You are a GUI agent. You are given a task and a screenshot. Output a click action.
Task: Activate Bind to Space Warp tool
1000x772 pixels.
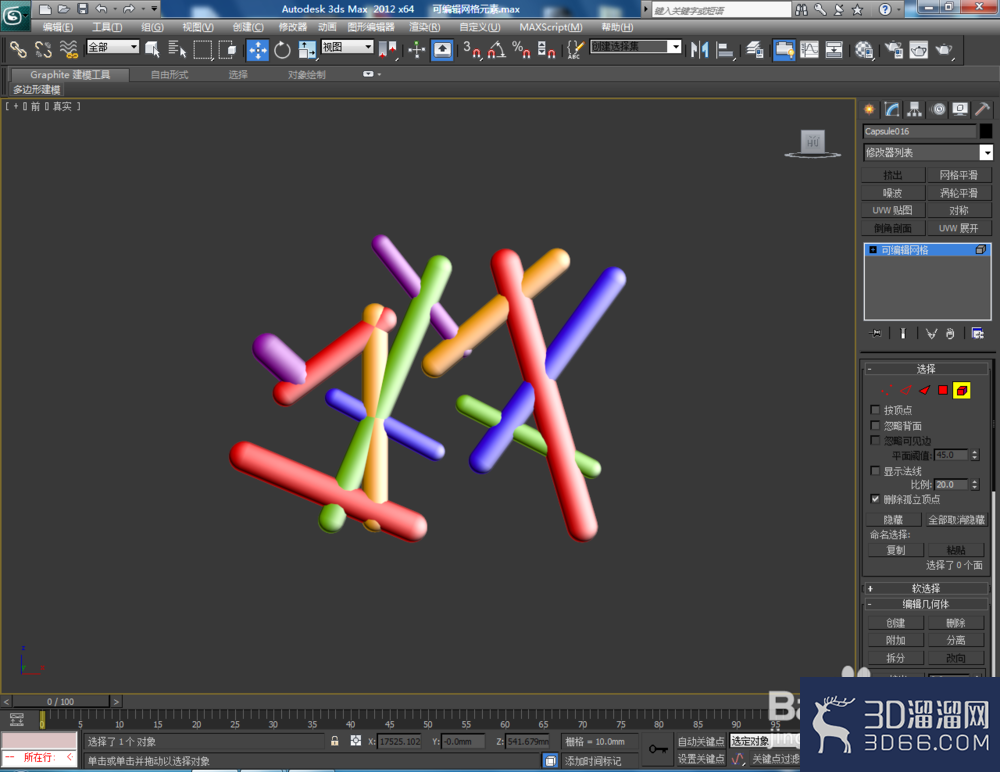[68, 49]
